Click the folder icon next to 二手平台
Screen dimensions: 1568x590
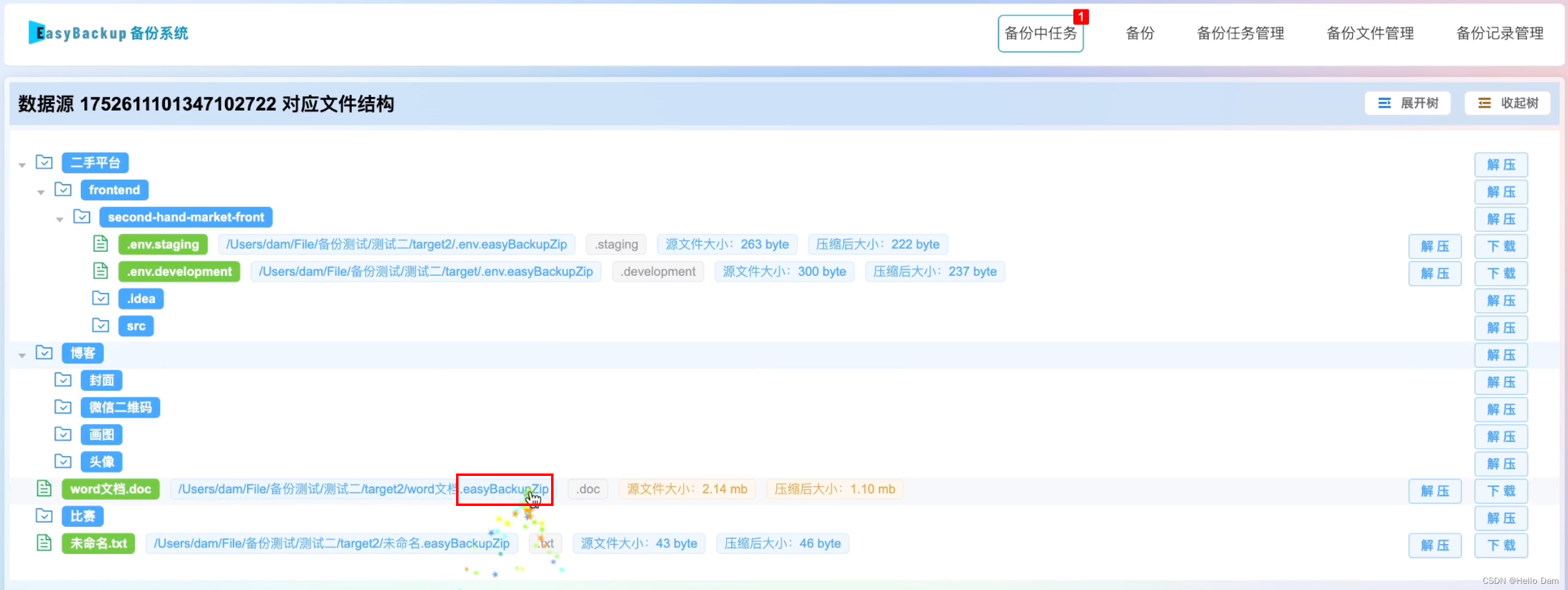point(44,162)
